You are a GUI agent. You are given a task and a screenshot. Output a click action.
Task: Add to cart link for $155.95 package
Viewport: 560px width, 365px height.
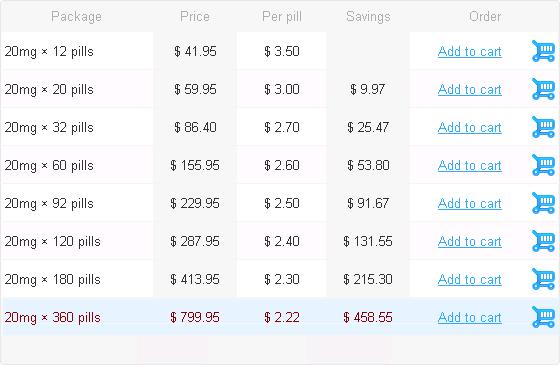(470, 165)
